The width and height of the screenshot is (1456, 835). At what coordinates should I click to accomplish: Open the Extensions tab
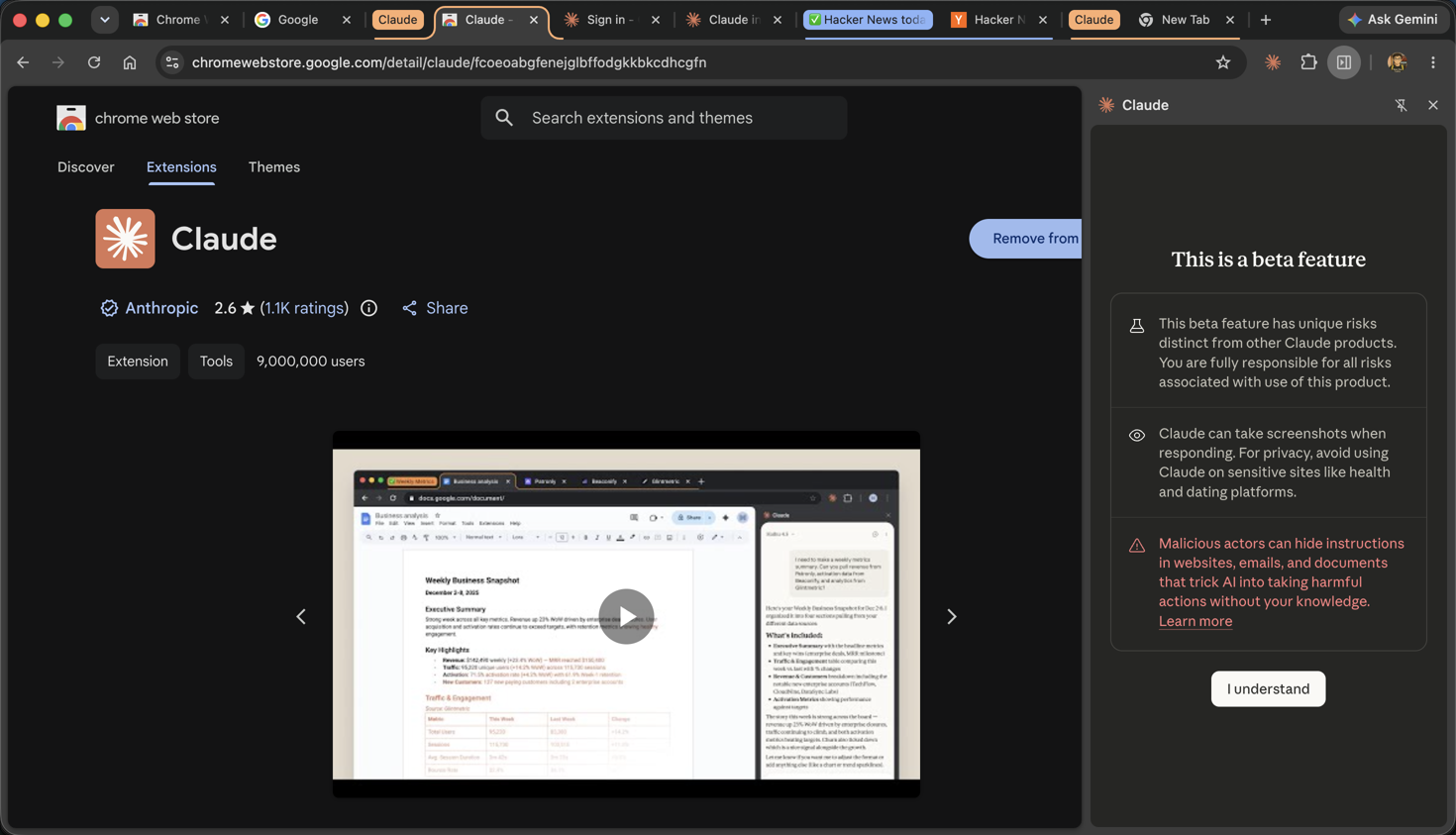pyautogui.click(x=181, y=167)
